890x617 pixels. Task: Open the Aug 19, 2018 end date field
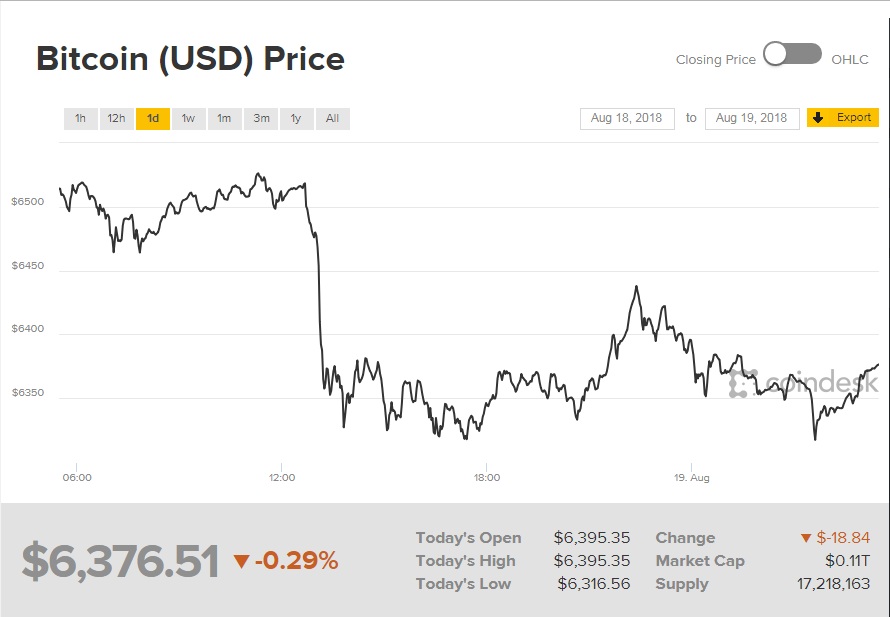(x=752, y=119)
